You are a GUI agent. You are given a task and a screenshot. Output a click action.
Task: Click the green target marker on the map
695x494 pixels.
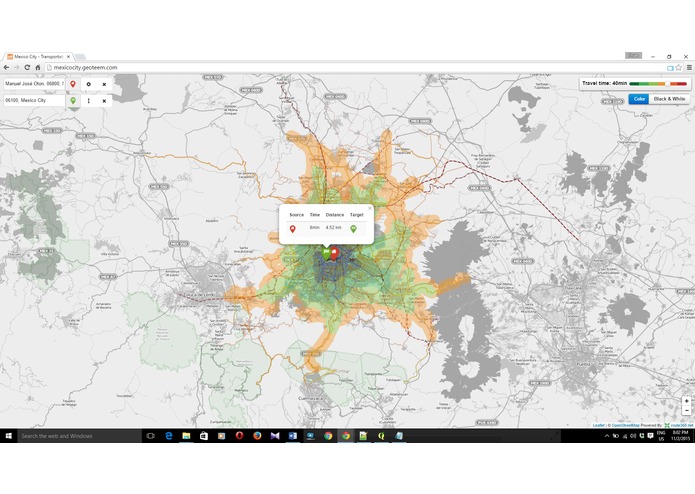pos(326,253)
